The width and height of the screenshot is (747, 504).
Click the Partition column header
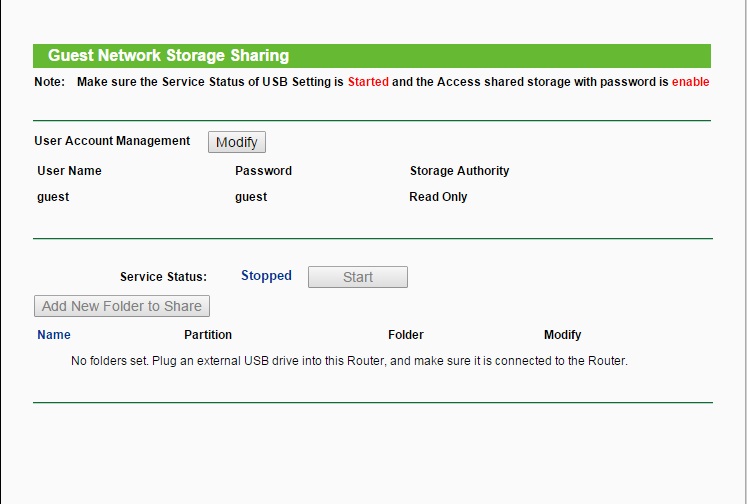[x=208, y=335]
